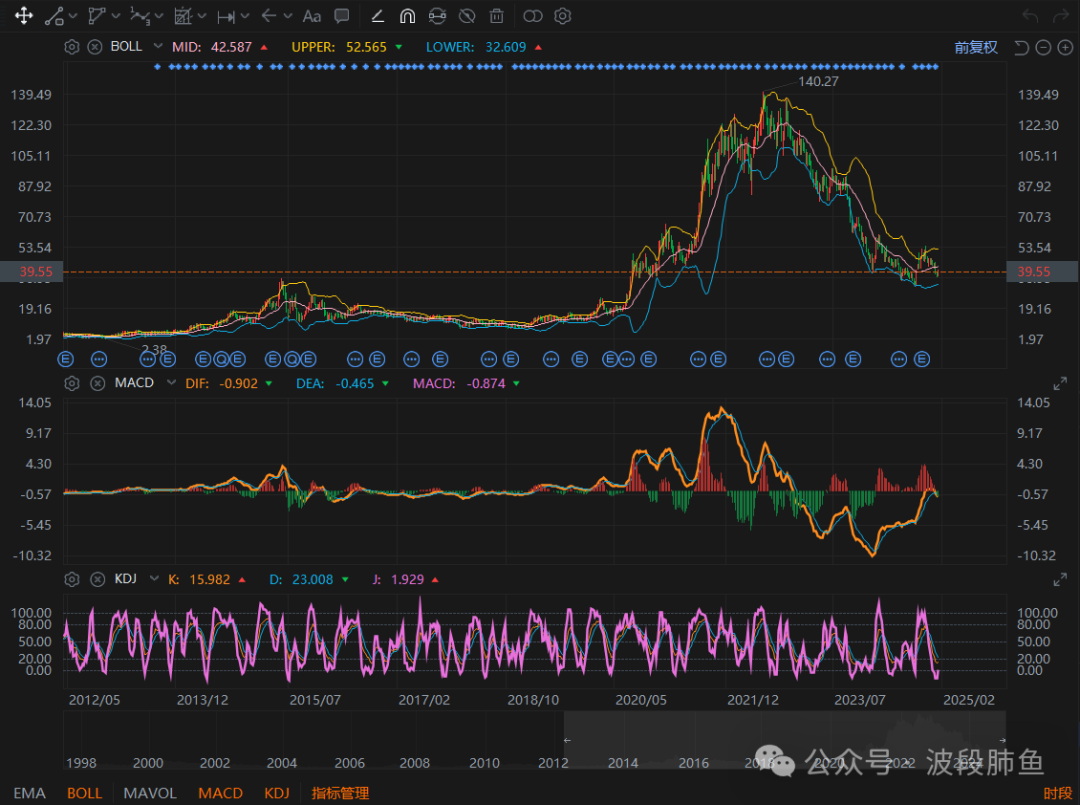Delete drawings with the trash icon
Viewport: 1080px width, 805px height.
497,16
